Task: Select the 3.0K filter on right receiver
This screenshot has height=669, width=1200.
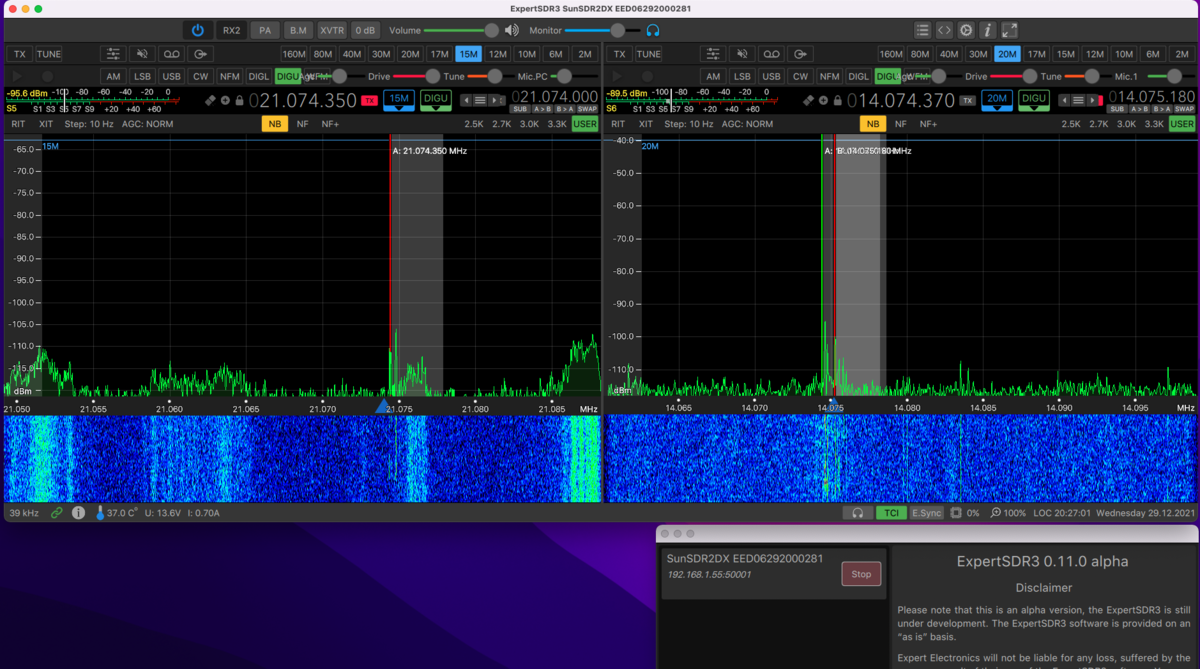Action: pos(1127,124)
